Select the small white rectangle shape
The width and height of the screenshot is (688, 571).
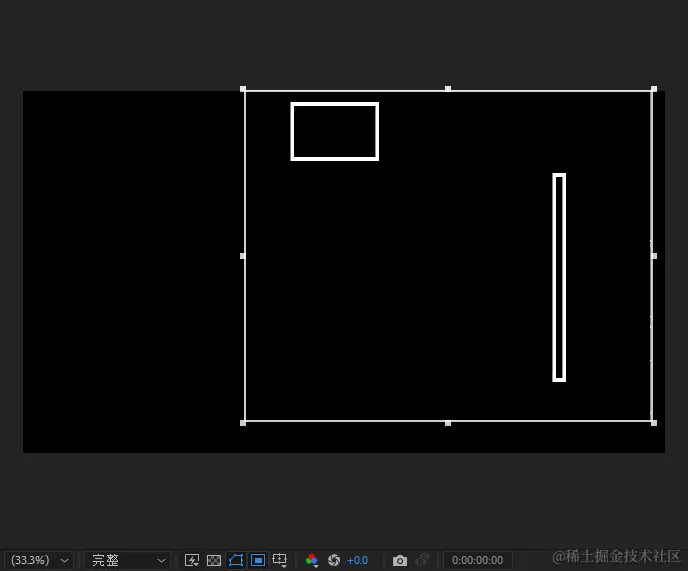[334, 131]
